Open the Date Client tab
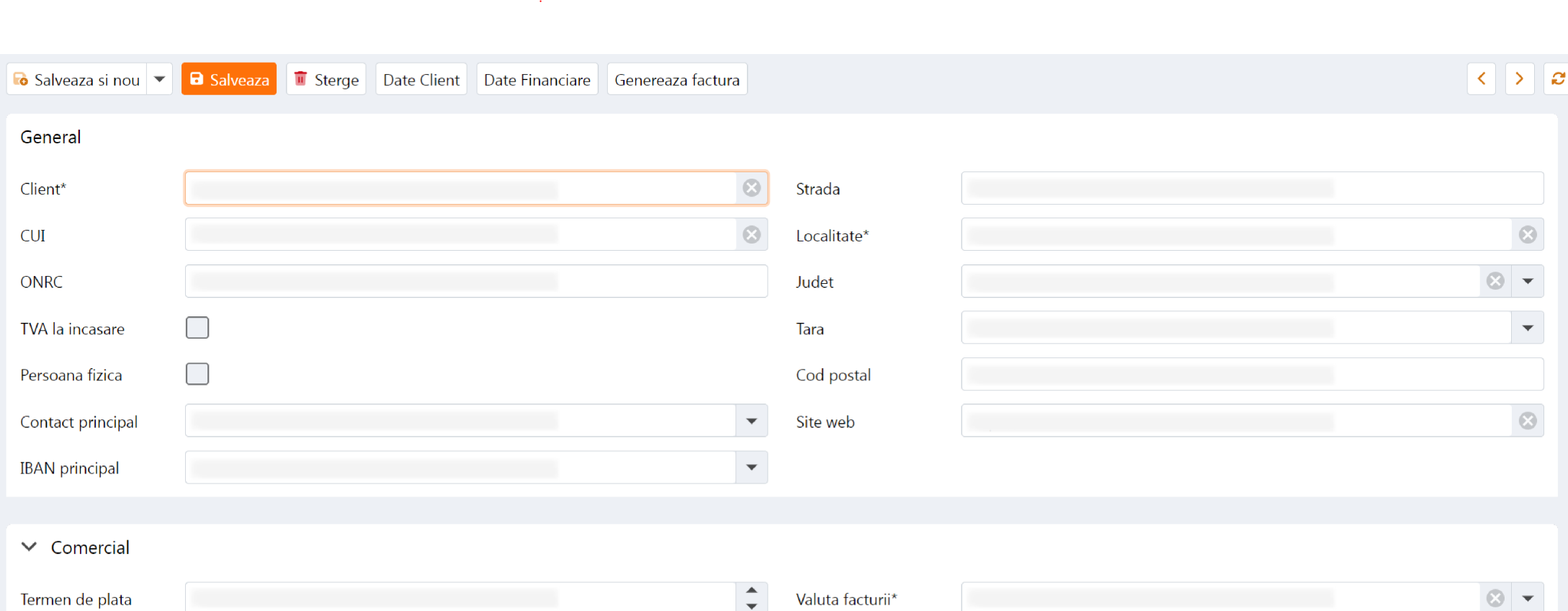Image resolution: width=1568 pixels, height=611 pixels. pyautogui.click(x=421, y=79)
